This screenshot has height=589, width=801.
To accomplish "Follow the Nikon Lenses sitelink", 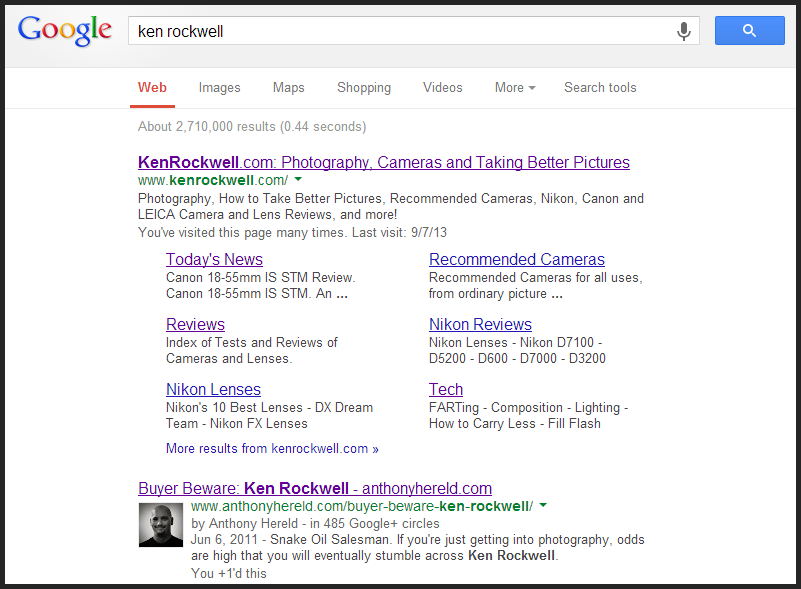I will (x=213, y=390).
